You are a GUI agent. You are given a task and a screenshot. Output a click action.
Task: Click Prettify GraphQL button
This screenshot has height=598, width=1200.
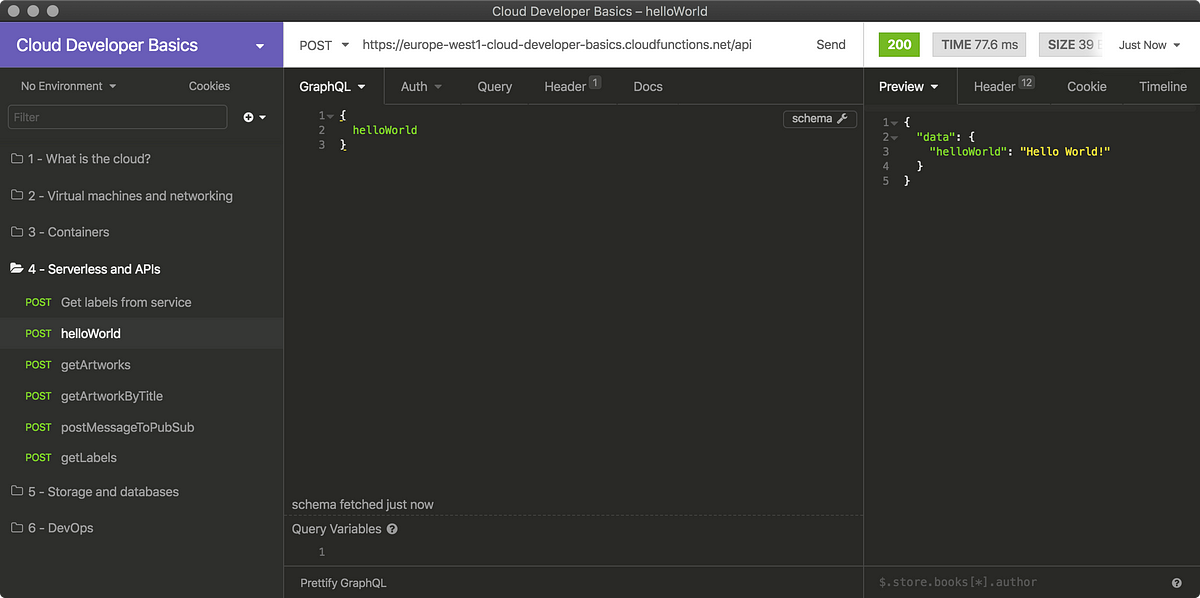pyautogui.click(x=343, y=583)
